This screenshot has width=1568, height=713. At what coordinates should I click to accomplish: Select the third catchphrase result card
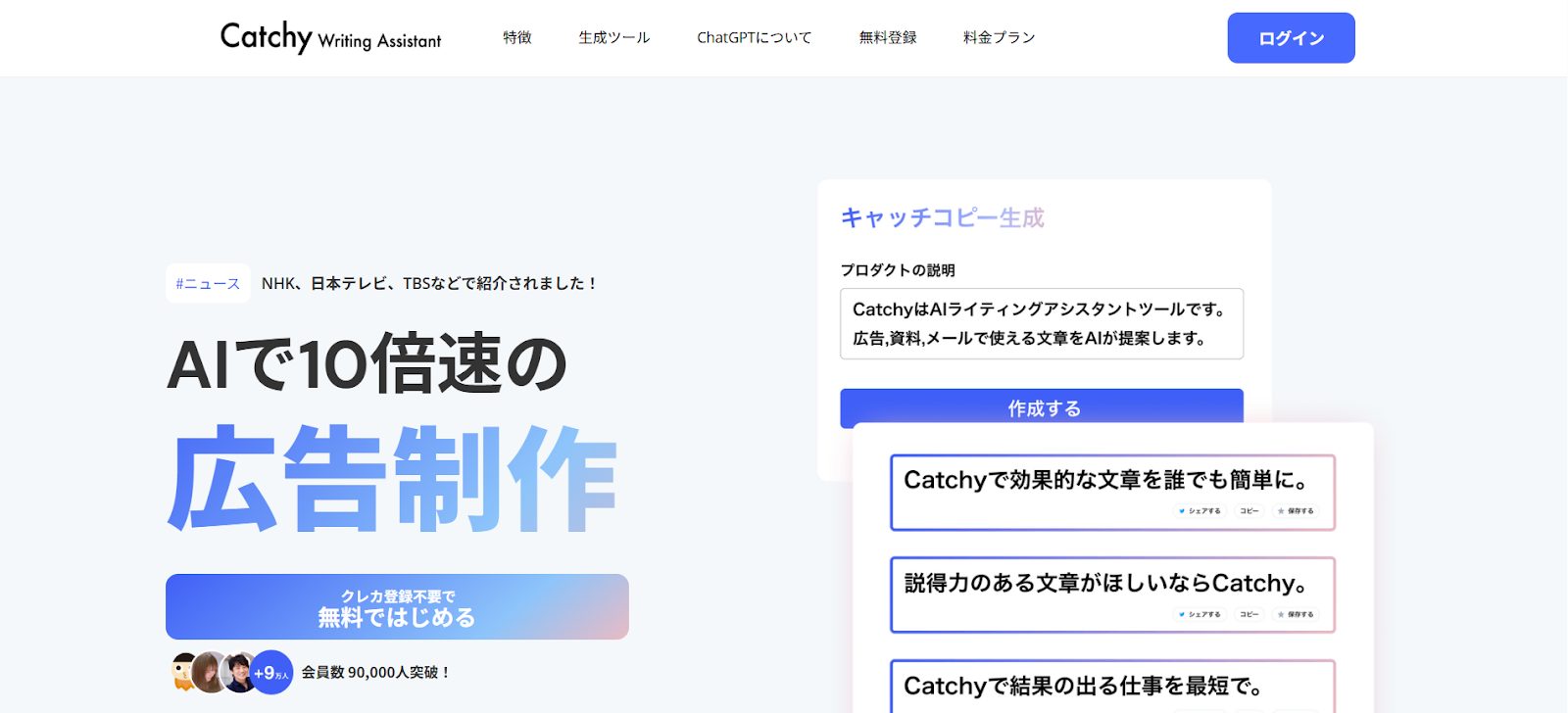(x=1112, y=687)
